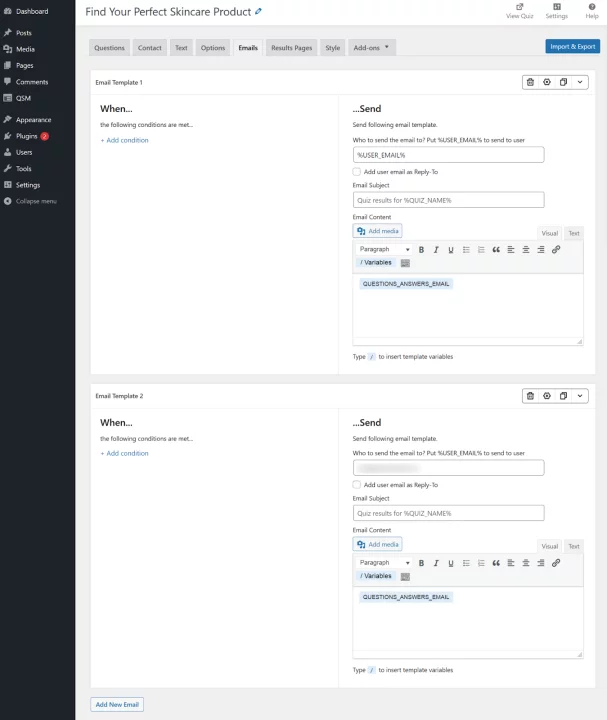607x720 pixels.
Task: Toggle Underline in Template 1 editor
Action: coord(451,250)
